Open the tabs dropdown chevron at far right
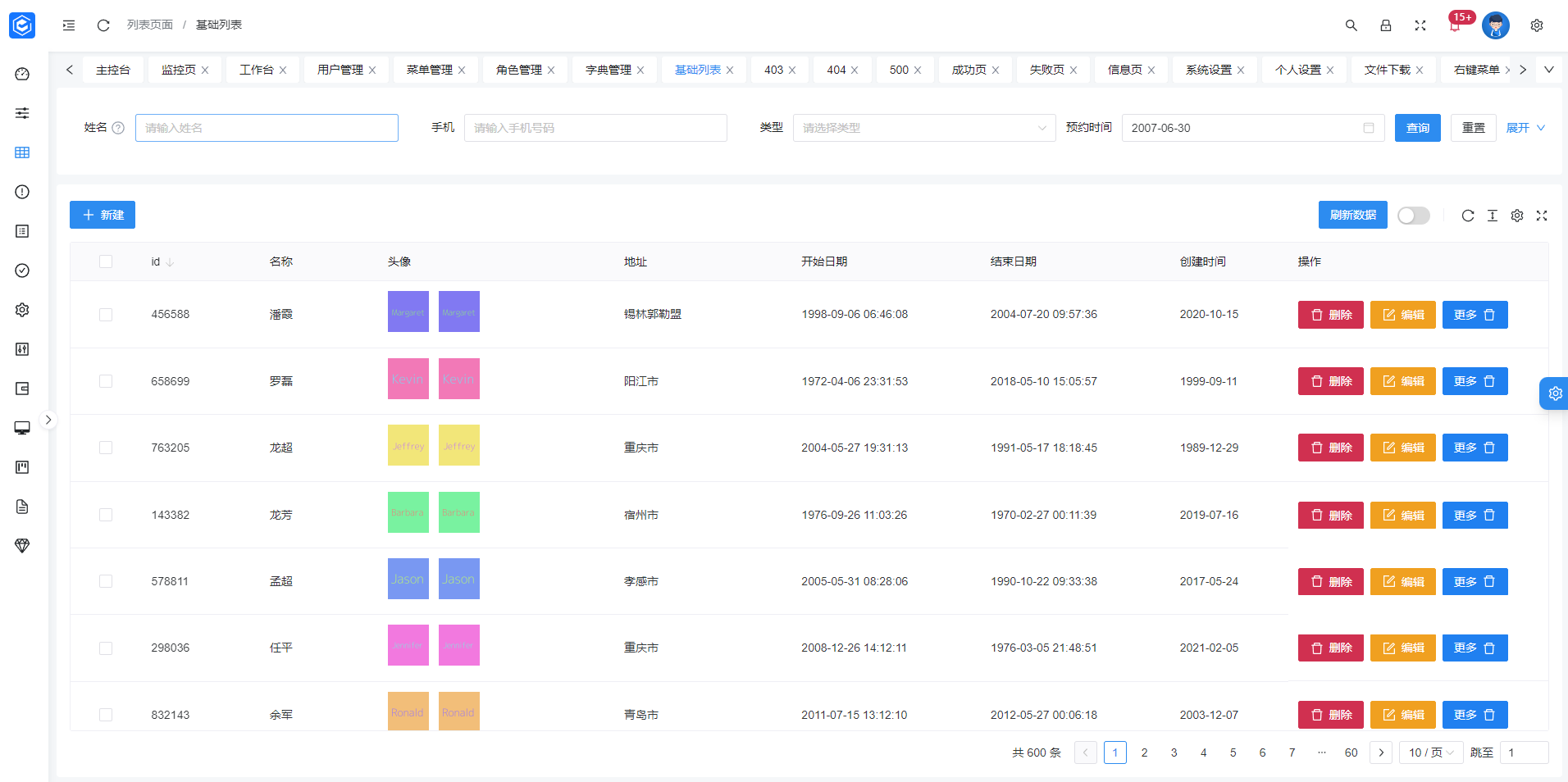1568x782 pixels. [1549, 70]
